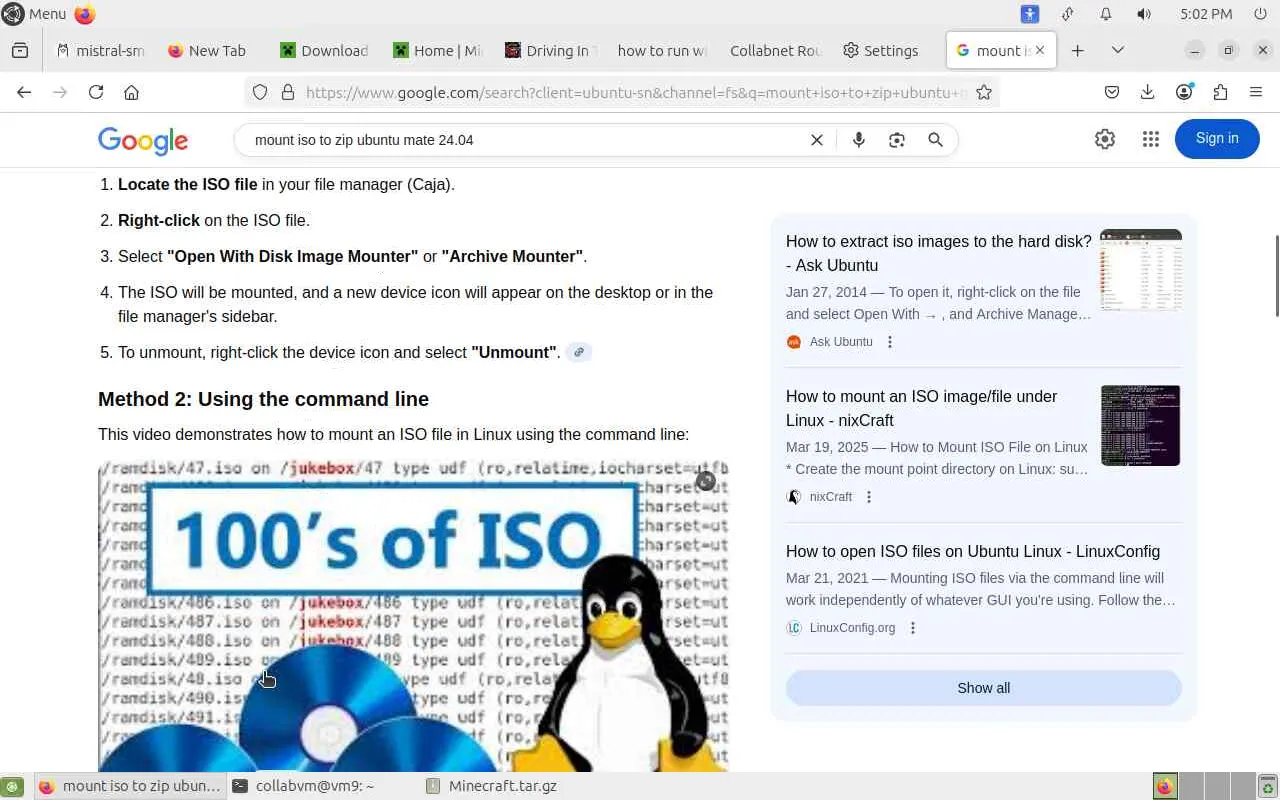Open the accessibility icon in the top panel
This screenshot has height=800, width=1280.
tap(1030, 14)
